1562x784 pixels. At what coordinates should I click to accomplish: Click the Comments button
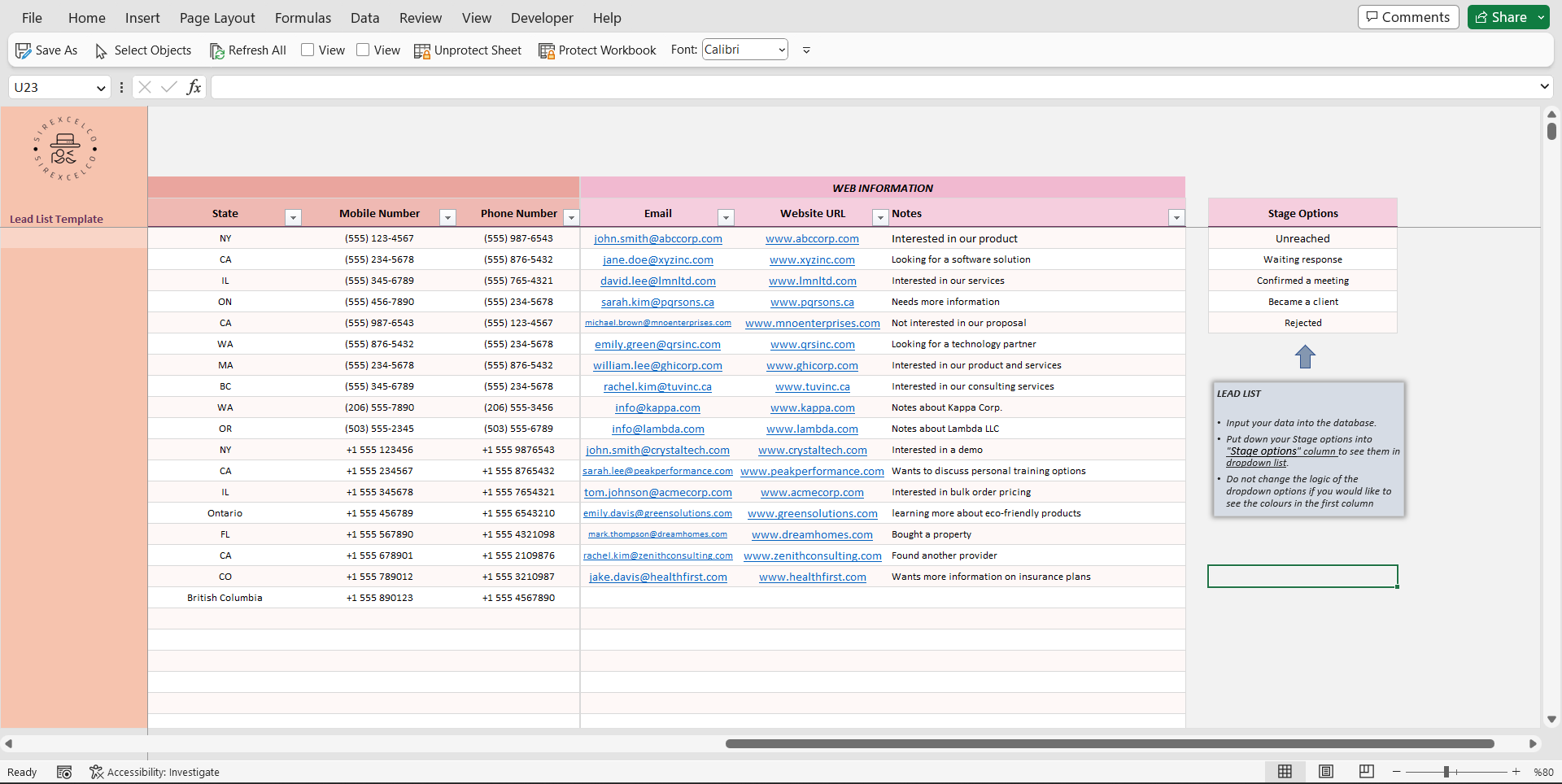click(1407, 17)
